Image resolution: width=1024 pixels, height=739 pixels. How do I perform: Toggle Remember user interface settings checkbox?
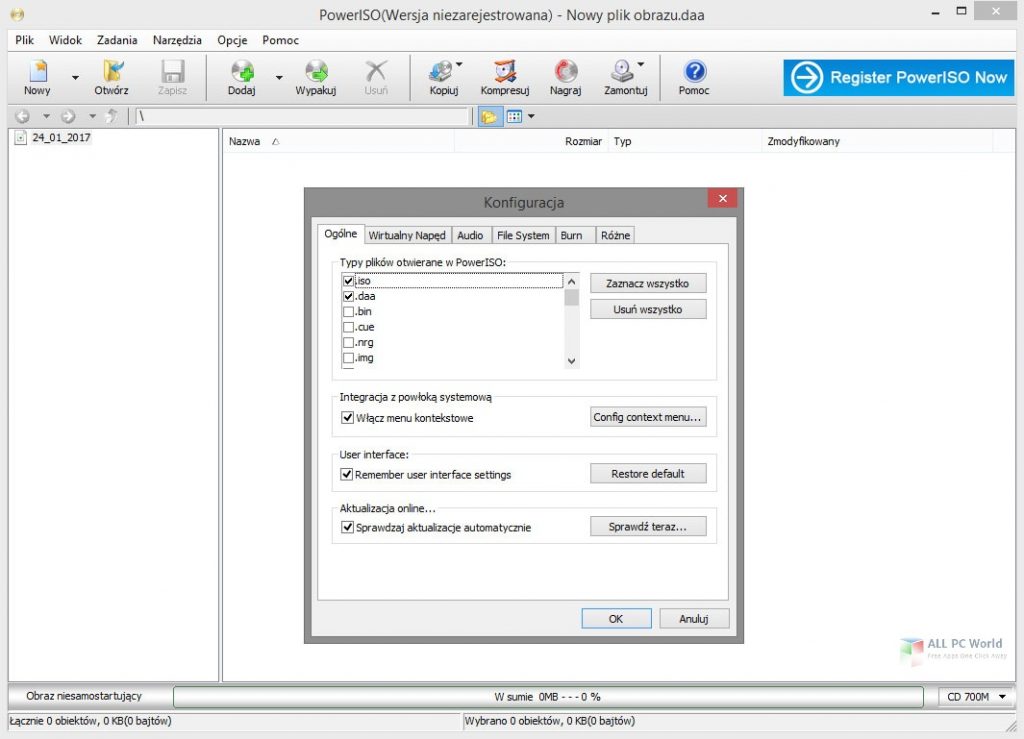pyautogui.click(x=347, y=475)
